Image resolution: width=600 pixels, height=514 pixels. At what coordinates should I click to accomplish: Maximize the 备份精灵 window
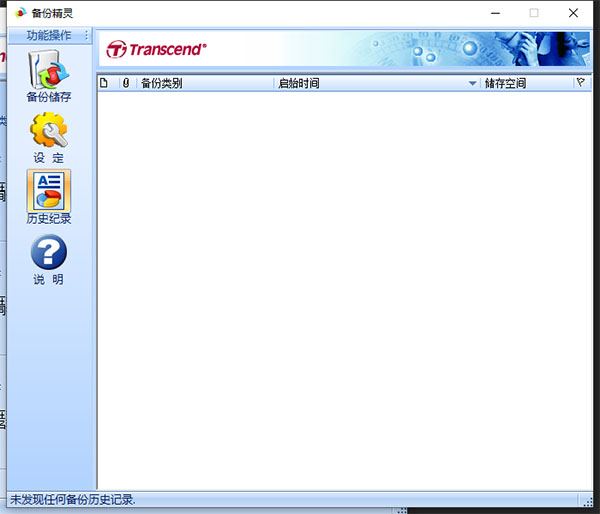533,13
